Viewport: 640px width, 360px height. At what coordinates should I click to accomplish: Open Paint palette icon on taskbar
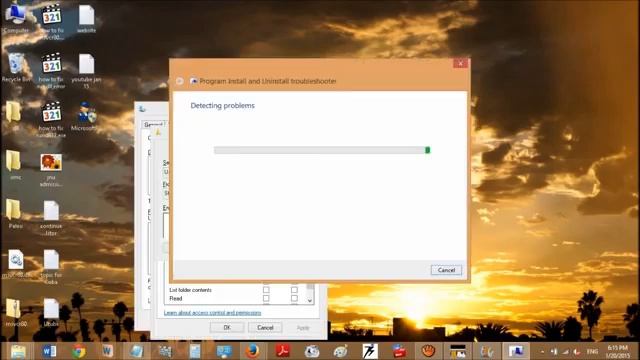click(340, 351)
